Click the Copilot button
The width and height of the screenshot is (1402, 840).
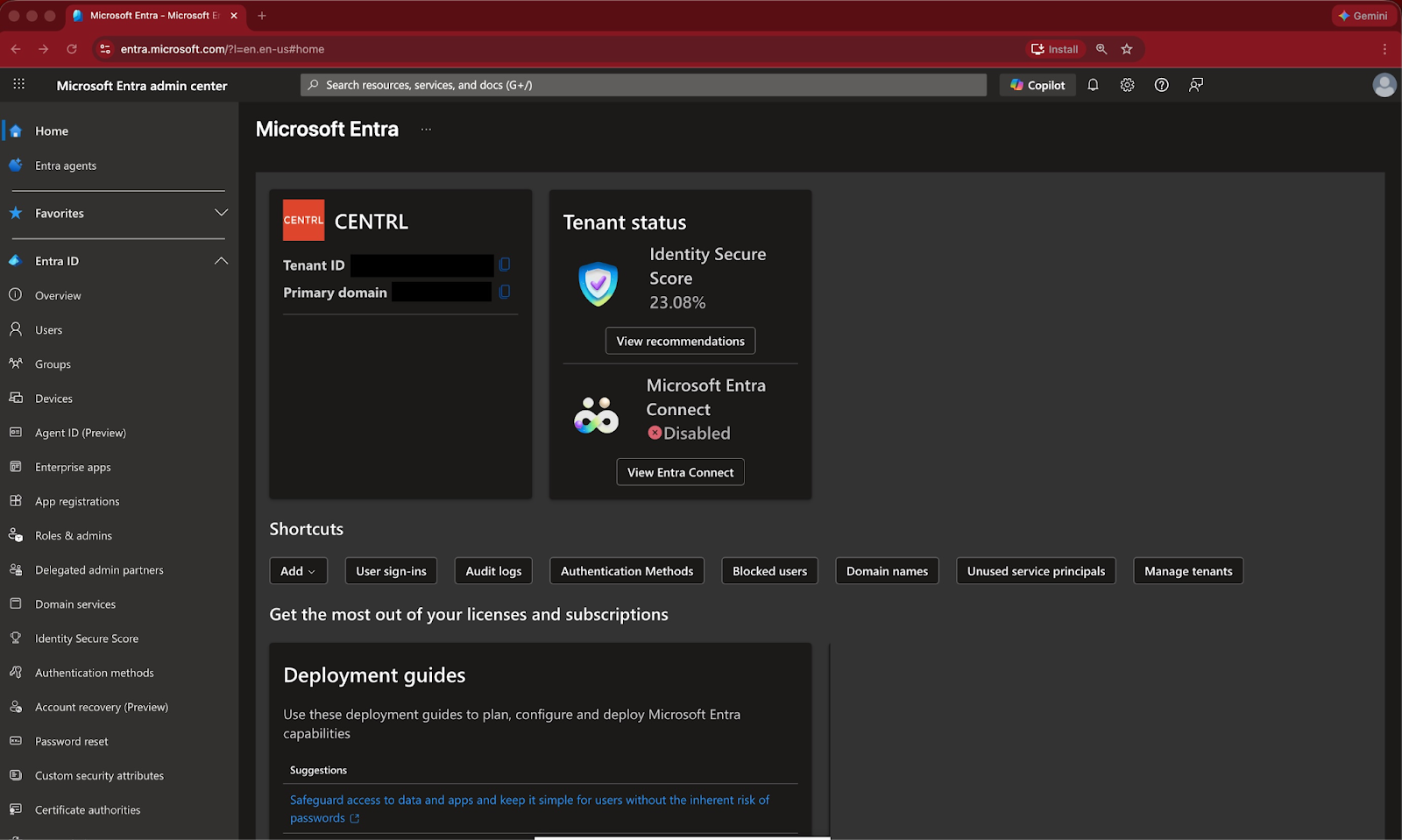pyautogui.click(x=1037, y=85)
